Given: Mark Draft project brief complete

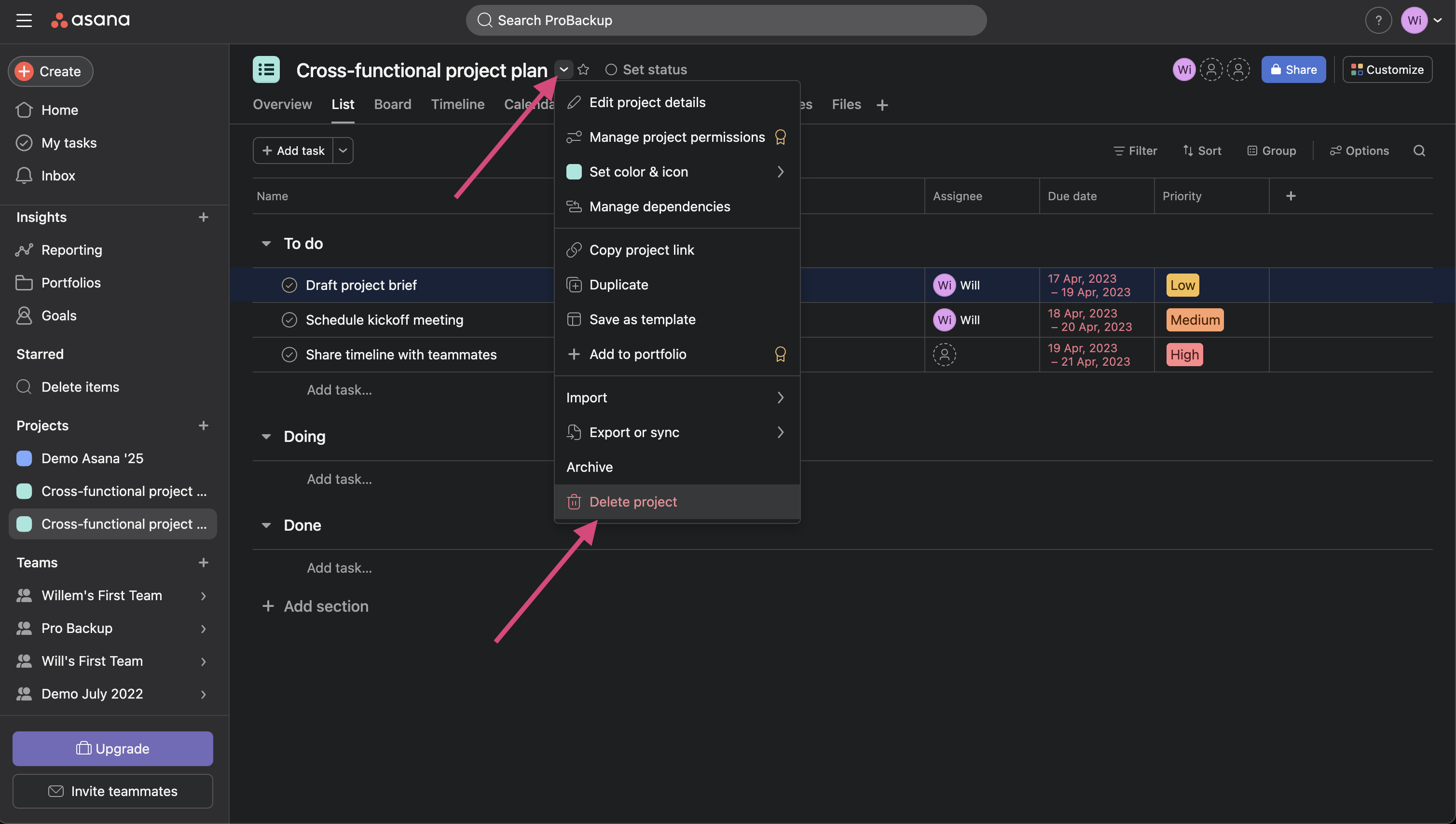Looking at the screenshot, I should coord(289,285).
